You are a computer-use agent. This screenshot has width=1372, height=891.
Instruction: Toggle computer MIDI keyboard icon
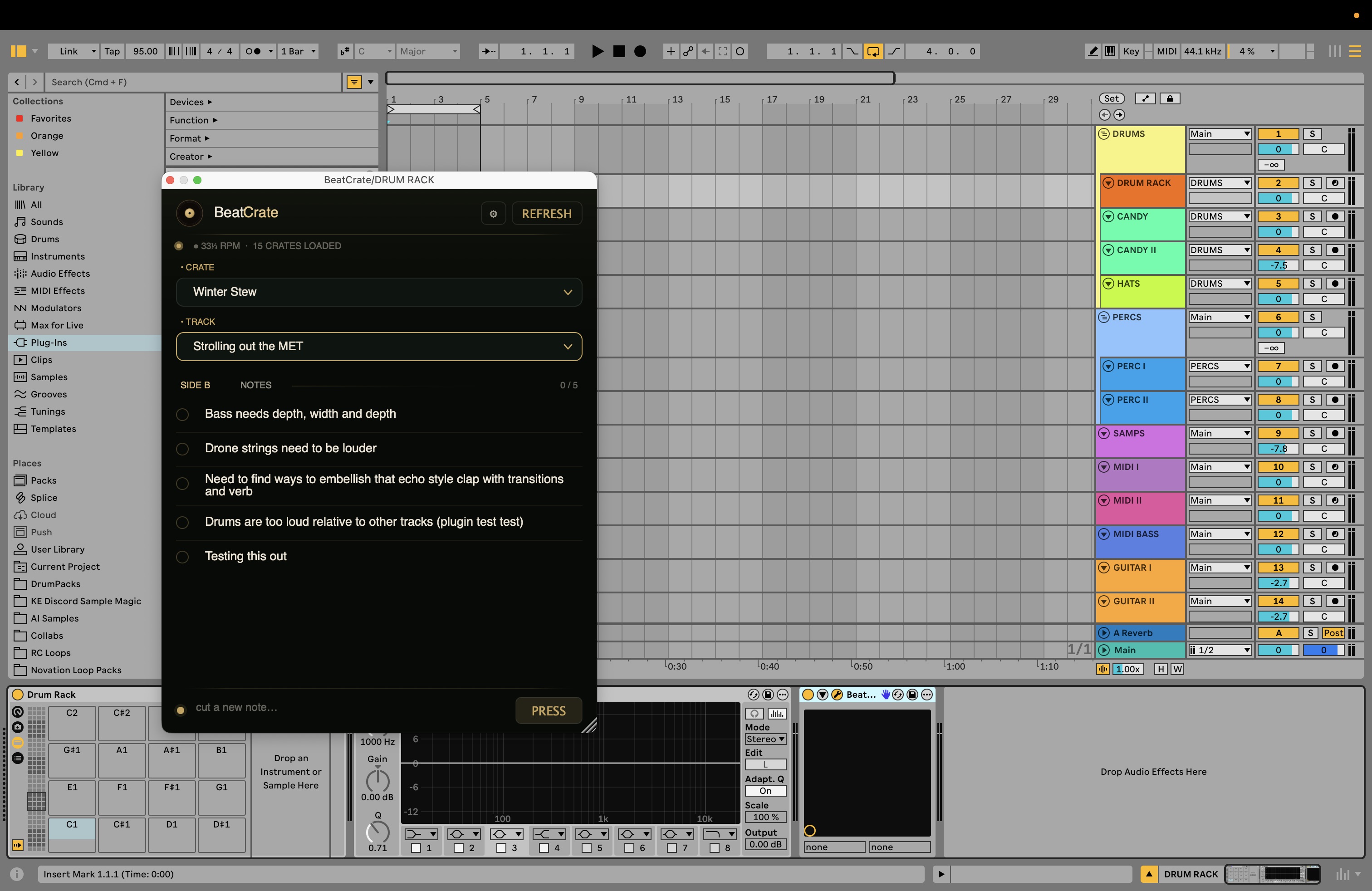click(1110, 51)
